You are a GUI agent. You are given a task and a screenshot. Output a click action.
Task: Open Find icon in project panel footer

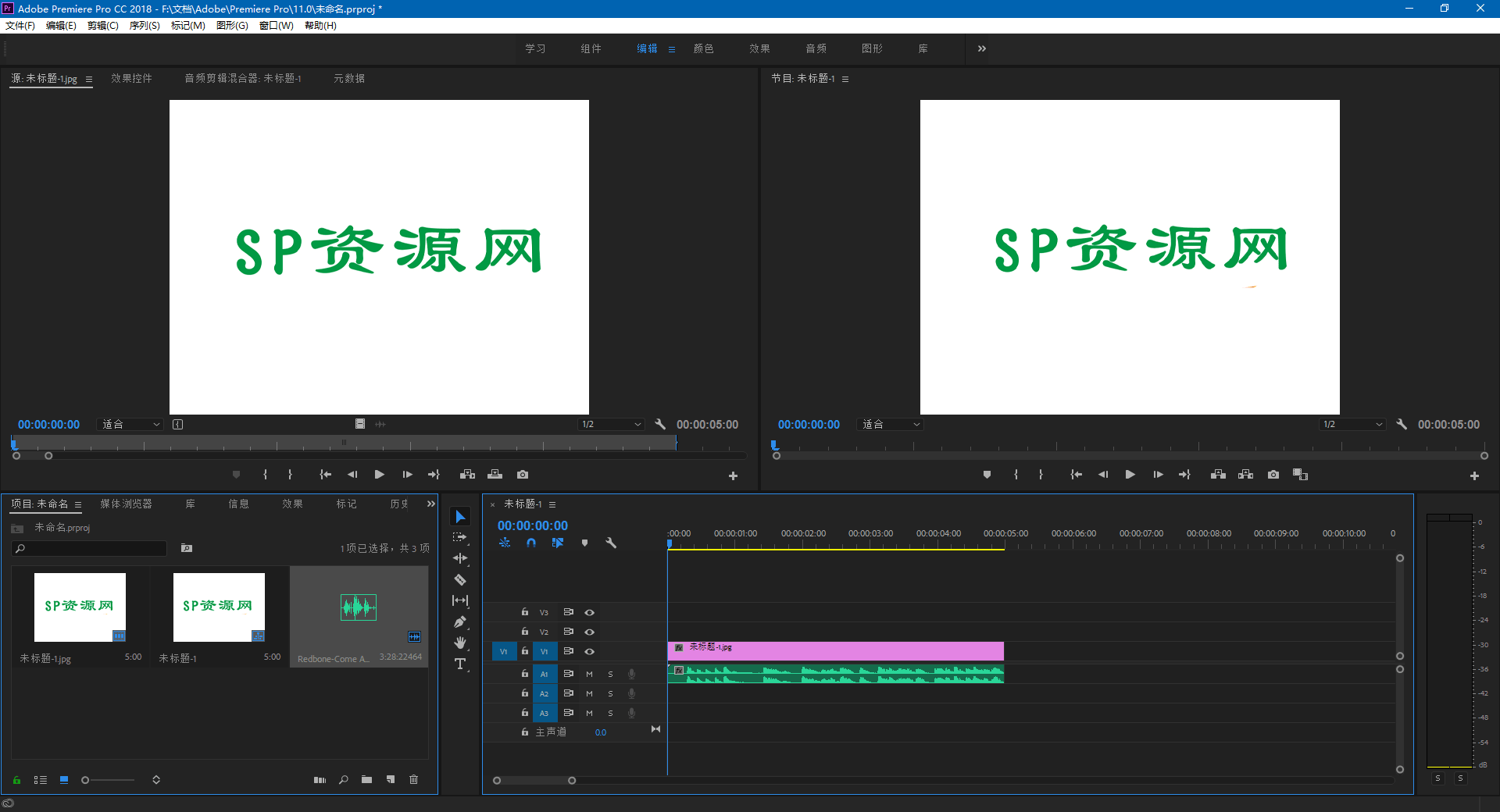tap(344, 779)
